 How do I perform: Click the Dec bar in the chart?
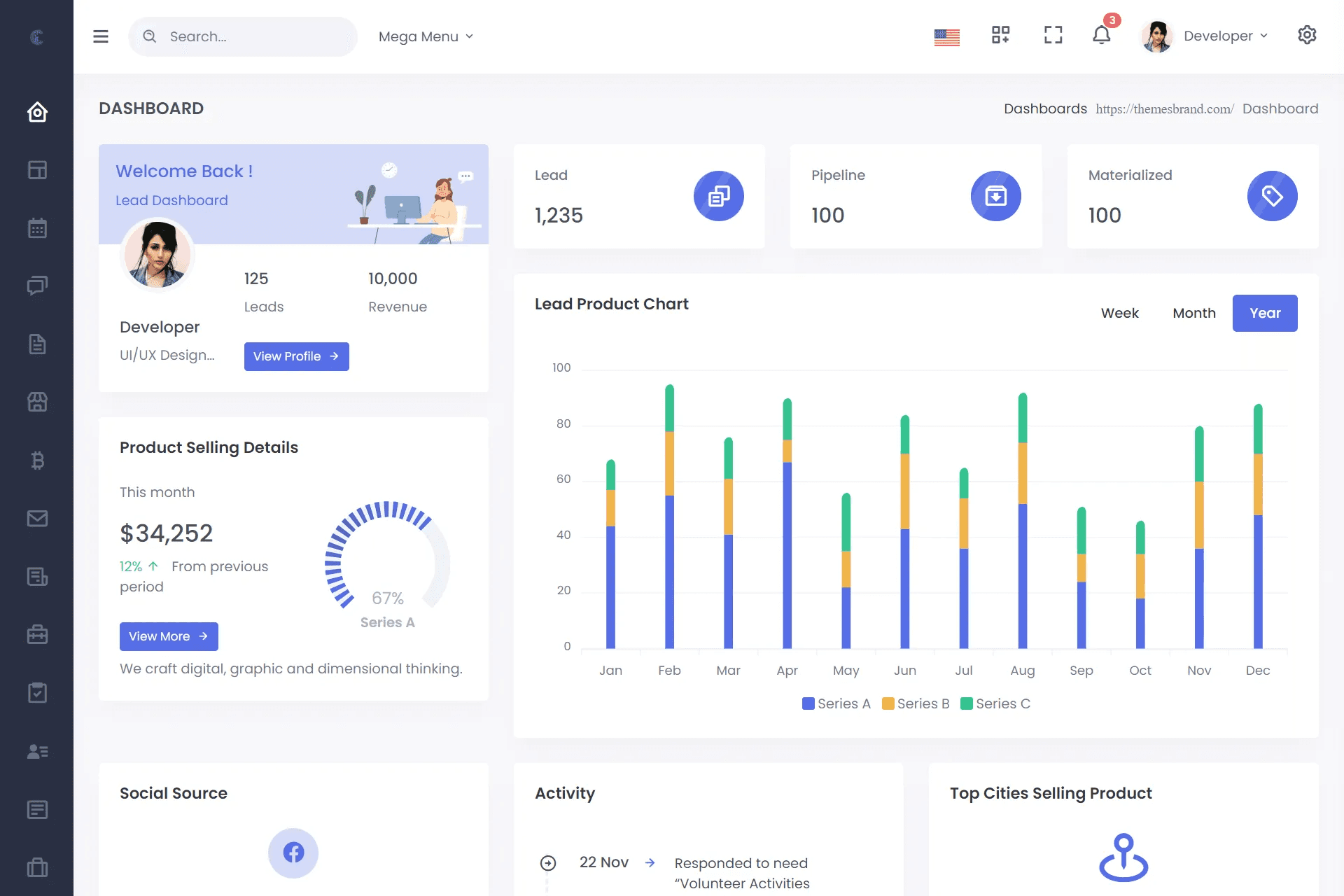[x=1258, y=526]
